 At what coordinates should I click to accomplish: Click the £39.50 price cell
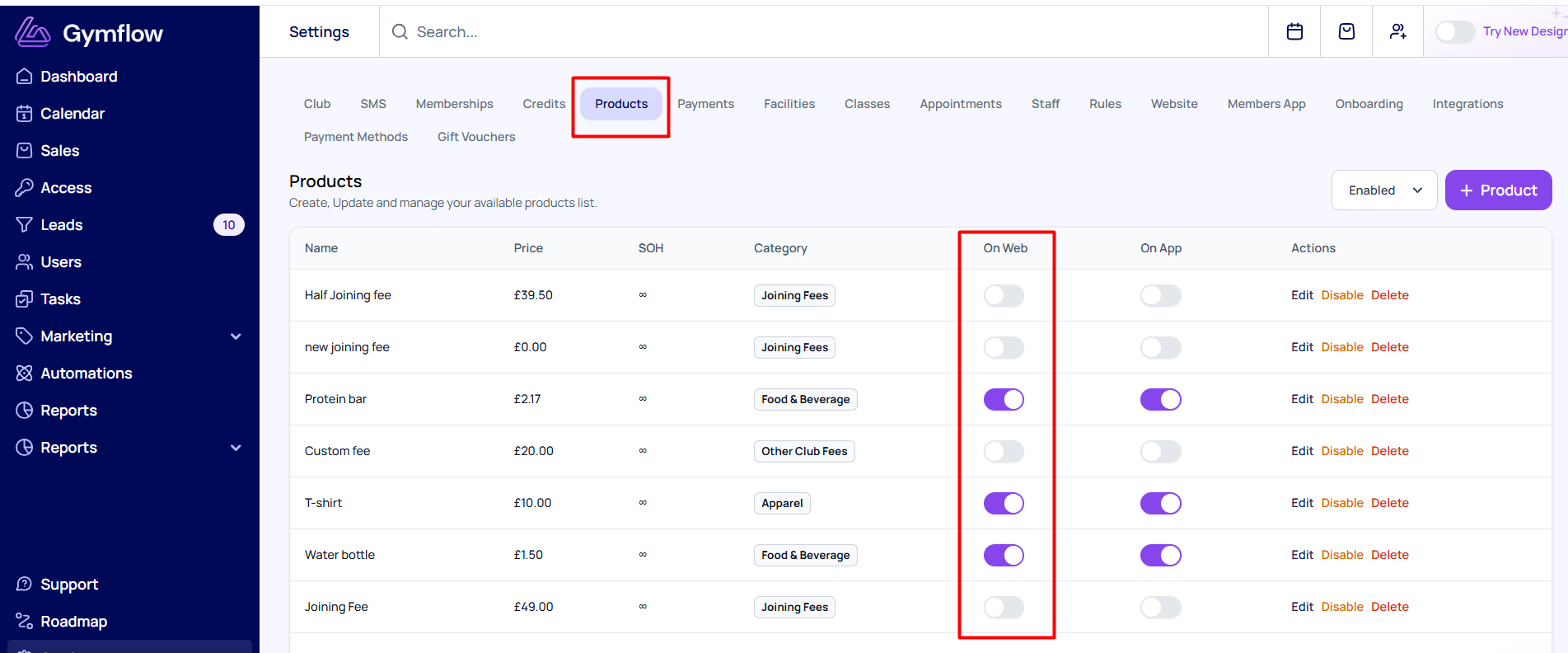click(533, 295)
